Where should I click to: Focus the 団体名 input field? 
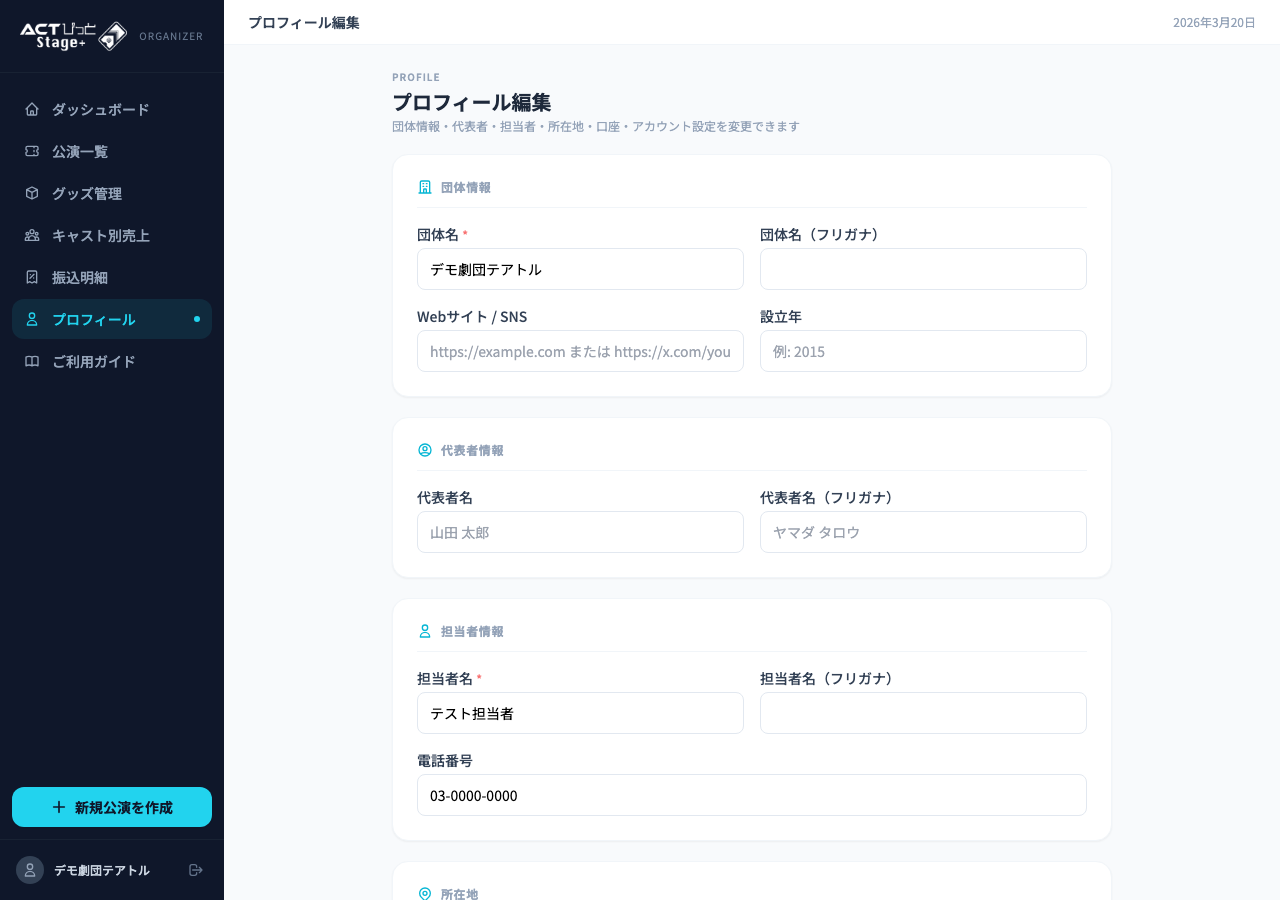coord(580,269)
